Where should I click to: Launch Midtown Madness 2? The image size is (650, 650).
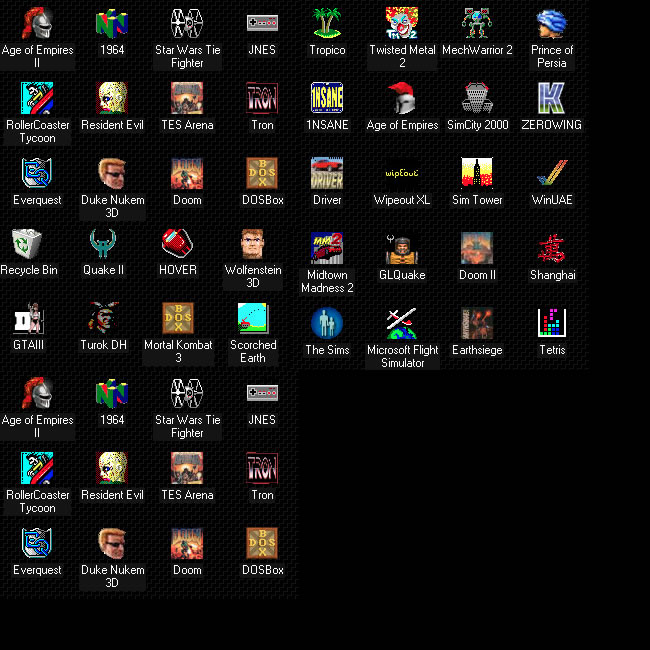pyautogui.click(x=327, y=248)
